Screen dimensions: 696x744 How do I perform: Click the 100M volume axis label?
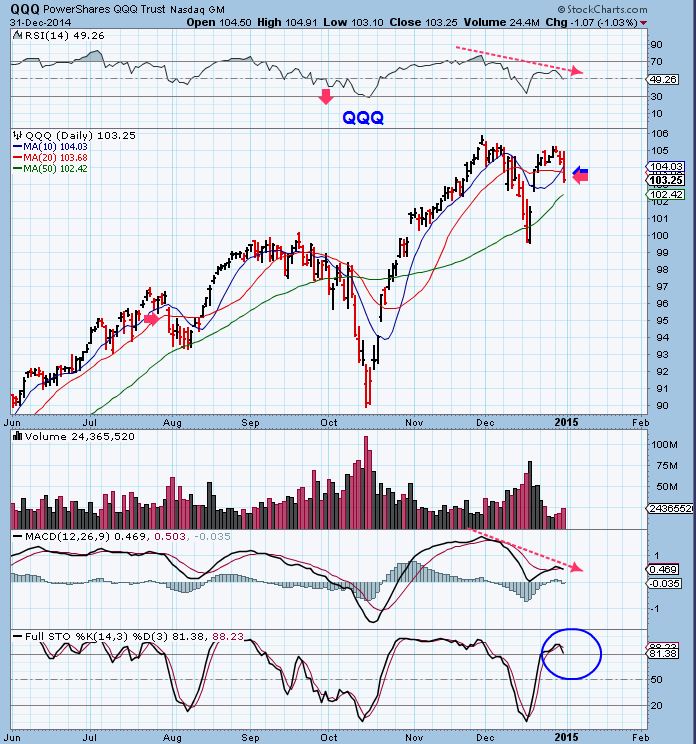tap(664, 445)
